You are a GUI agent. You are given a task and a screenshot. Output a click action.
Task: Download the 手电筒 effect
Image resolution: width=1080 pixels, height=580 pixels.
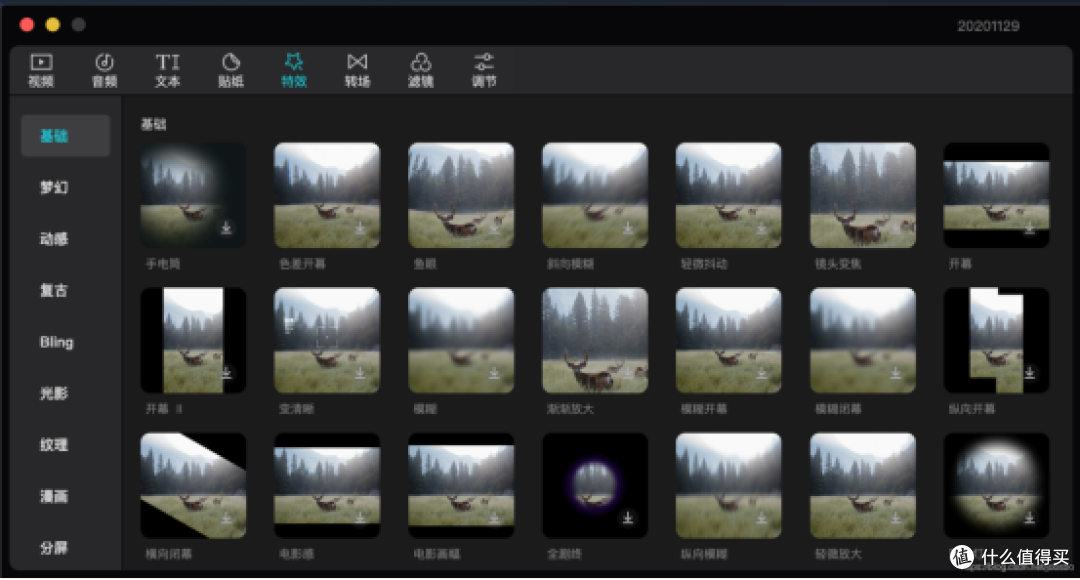pos(226,228)
